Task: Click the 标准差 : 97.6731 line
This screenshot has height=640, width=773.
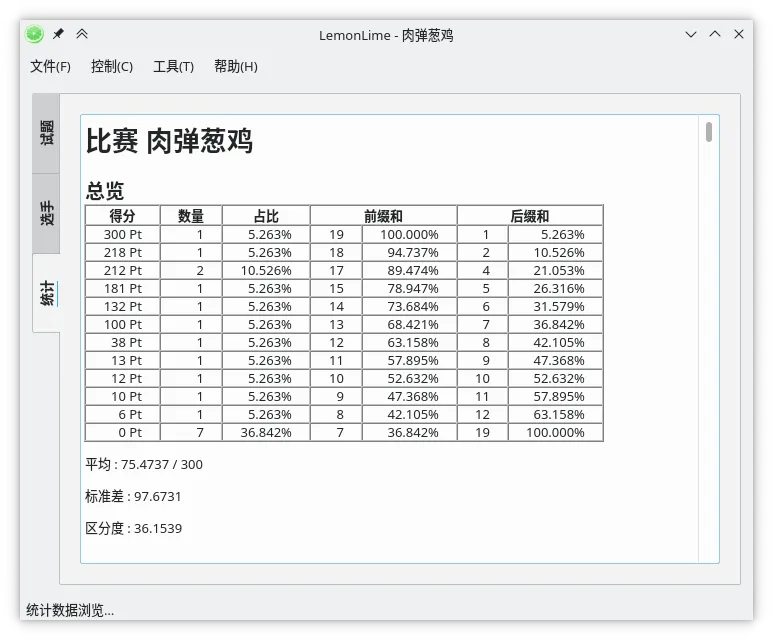Action: pos(133,497)
